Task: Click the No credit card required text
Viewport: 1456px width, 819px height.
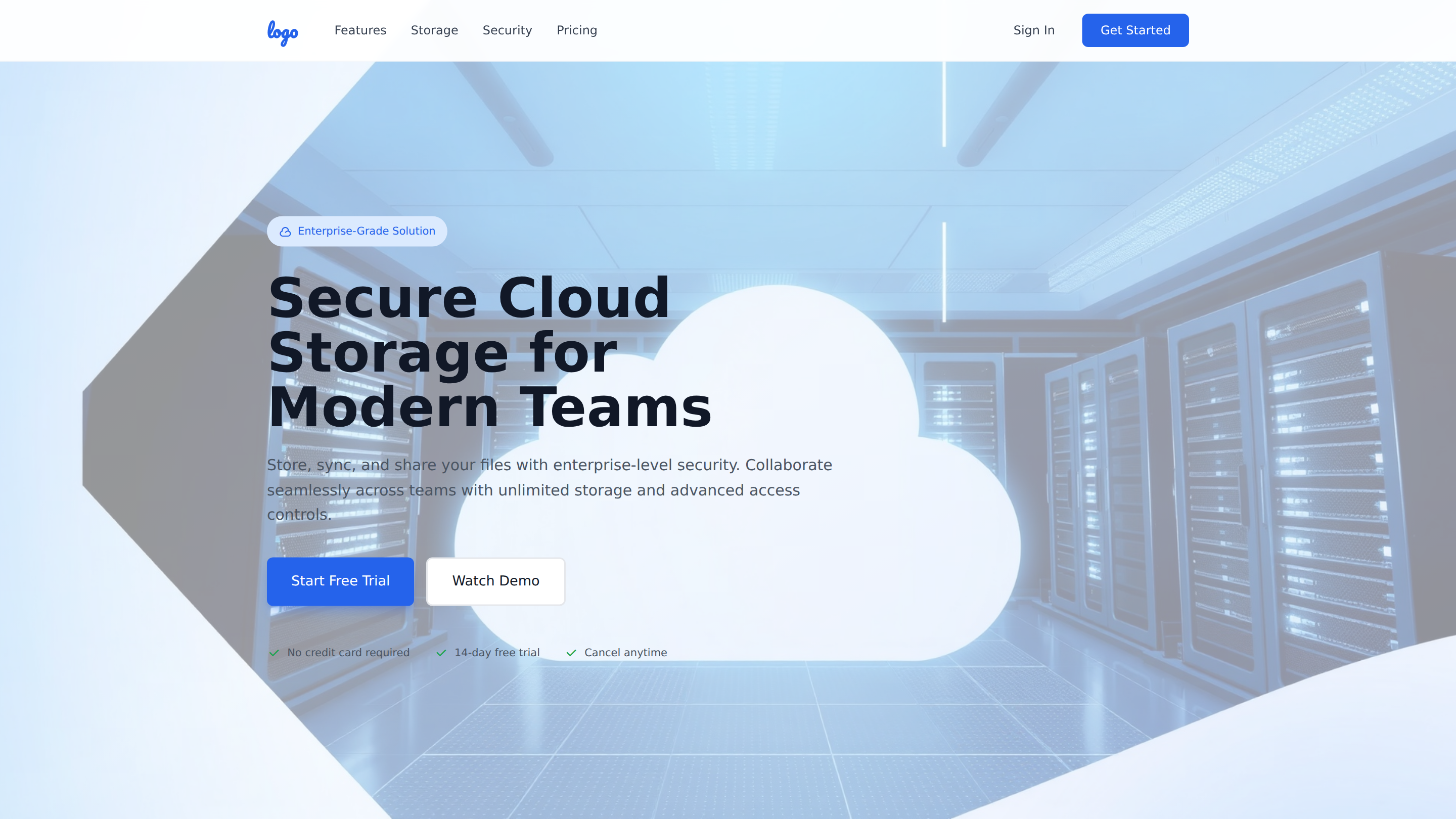Action: [x=348, y=652]
